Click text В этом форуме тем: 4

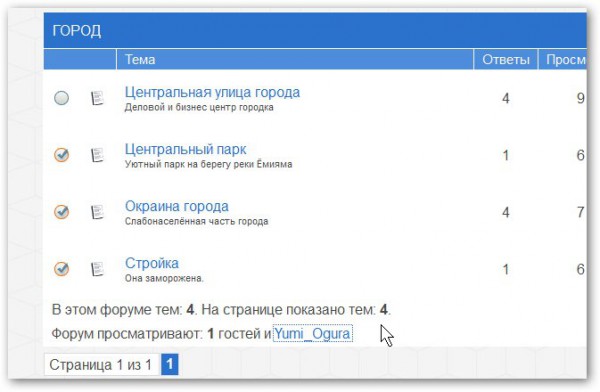tap(124, 310)
